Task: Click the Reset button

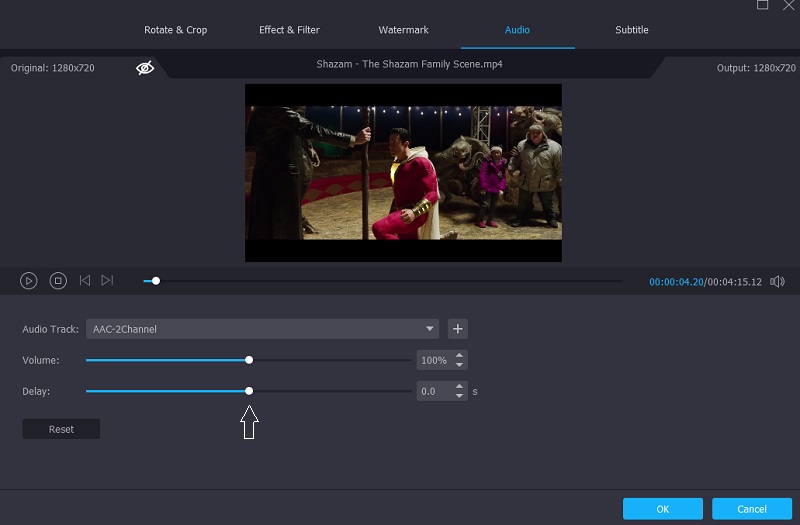Action: [x=61, y=429]
